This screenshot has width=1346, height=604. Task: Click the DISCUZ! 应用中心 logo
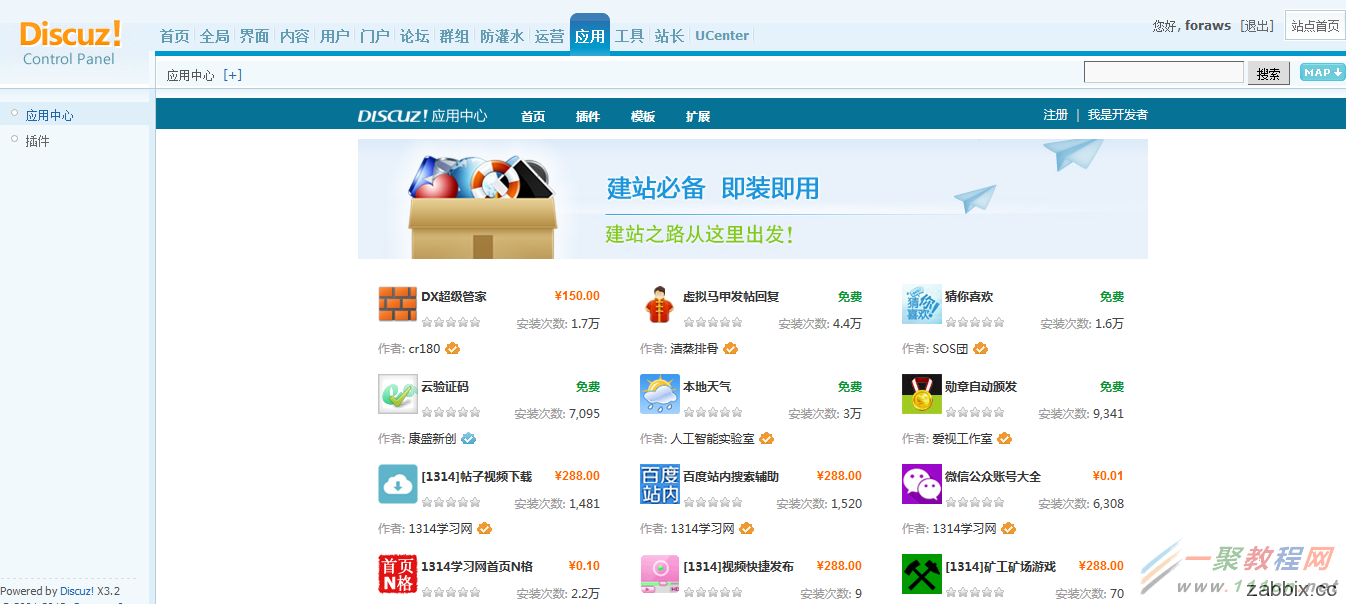[422, 116]
